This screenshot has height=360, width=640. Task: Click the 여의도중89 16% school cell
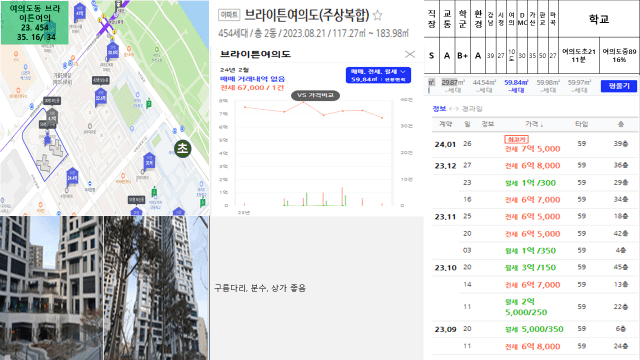pos(619,56)
